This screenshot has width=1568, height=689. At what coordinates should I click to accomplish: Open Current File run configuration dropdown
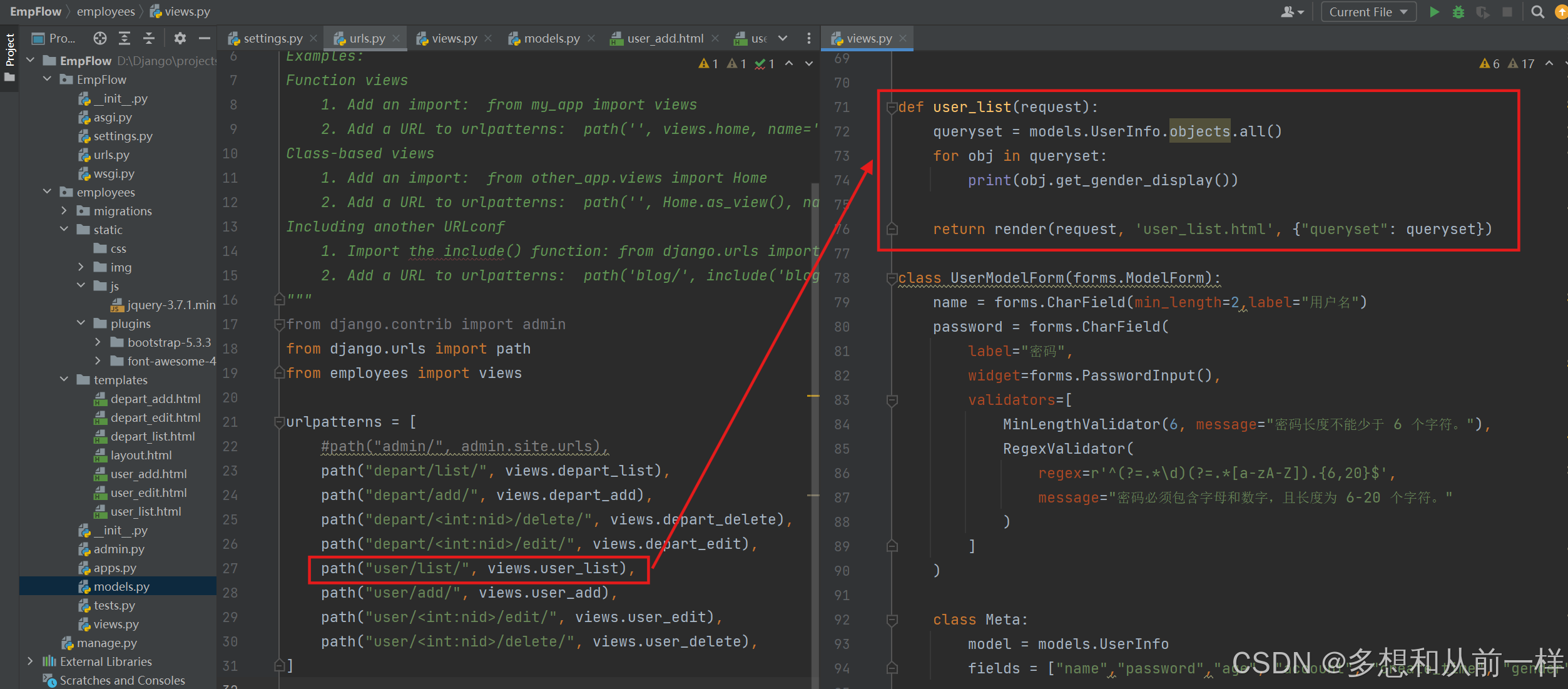(x=1368, y=12)
